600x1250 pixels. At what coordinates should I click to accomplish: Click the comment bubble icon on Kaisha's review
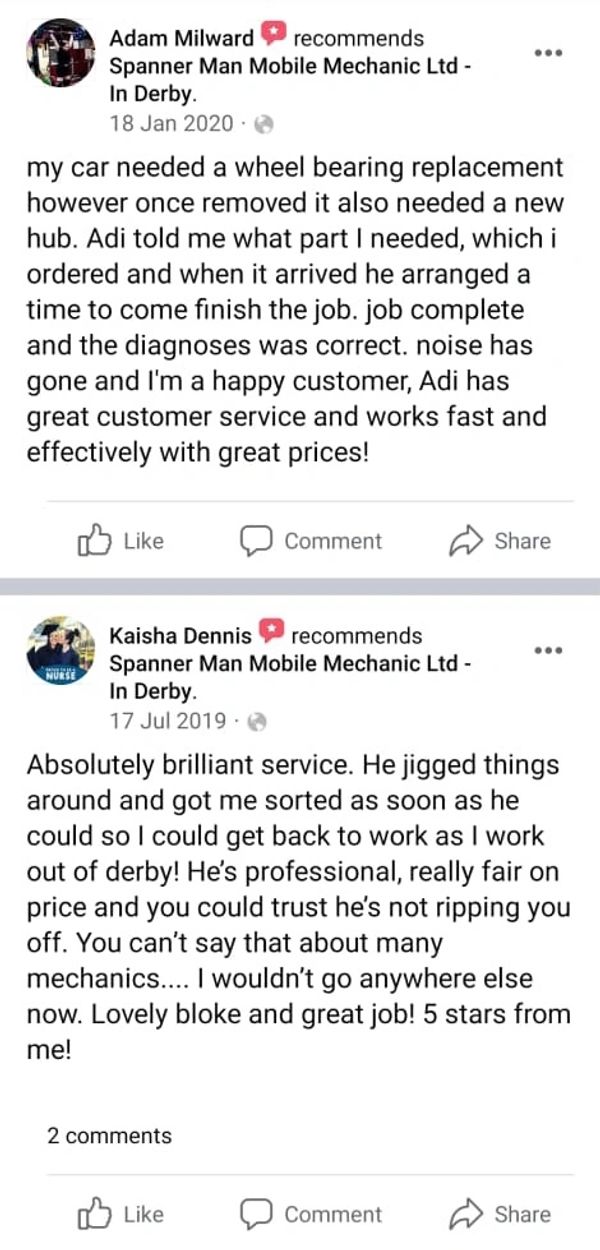point(256,1214)
